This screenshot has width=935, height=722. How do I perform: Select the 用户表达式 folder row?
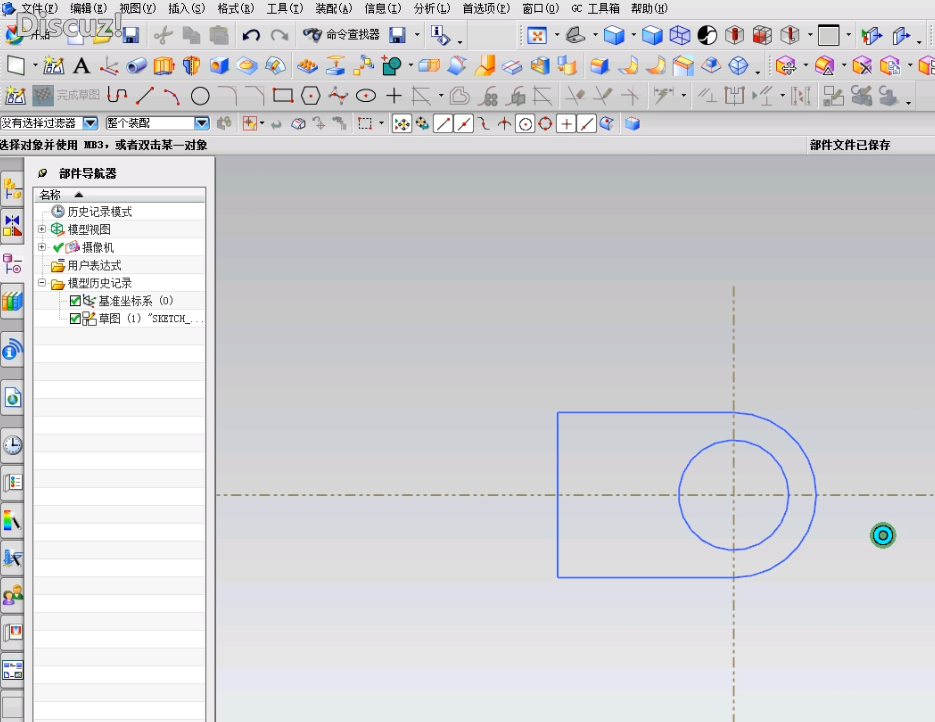(x=94, y=265)
